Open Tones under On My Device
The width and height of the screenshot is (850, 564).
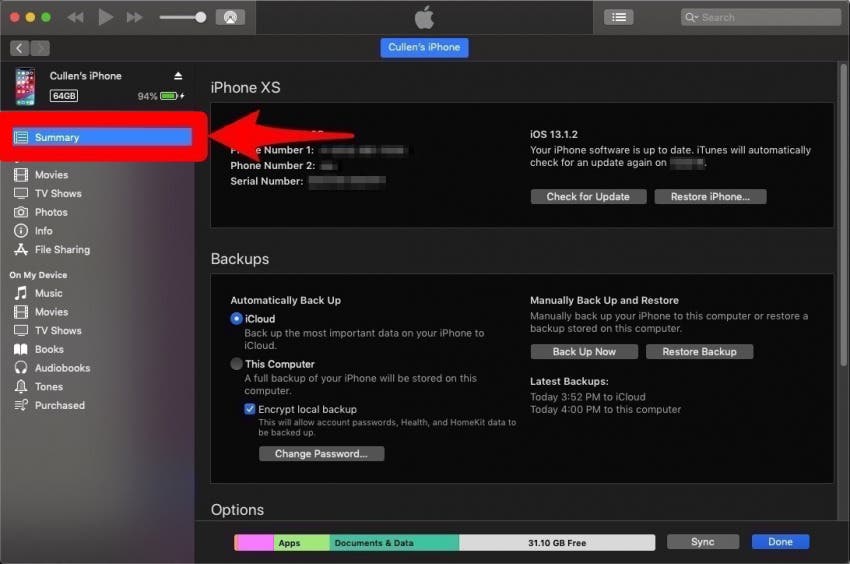point(49,387)
